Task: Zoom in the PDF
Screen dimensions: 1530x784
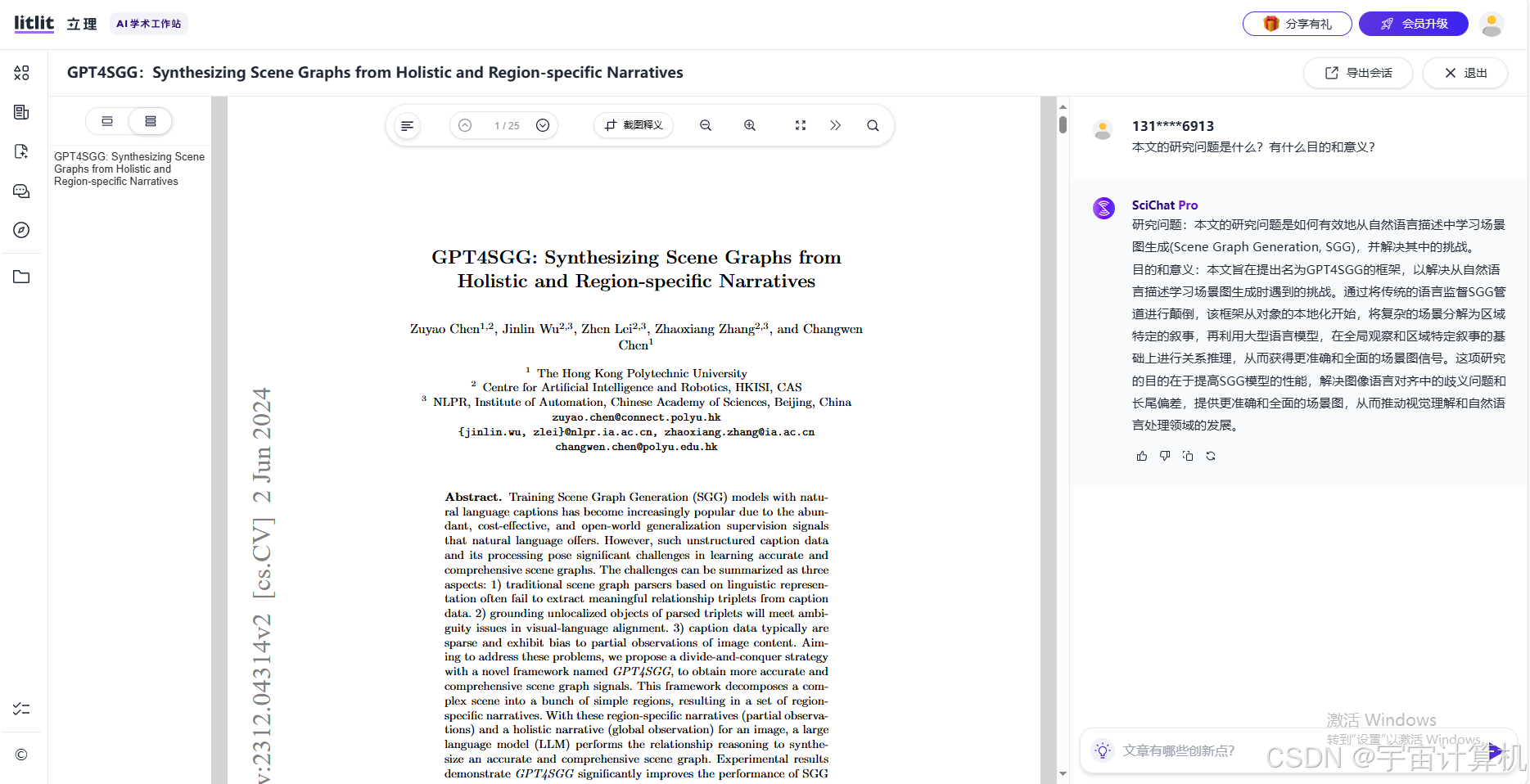Action: [x=750, y=125]
